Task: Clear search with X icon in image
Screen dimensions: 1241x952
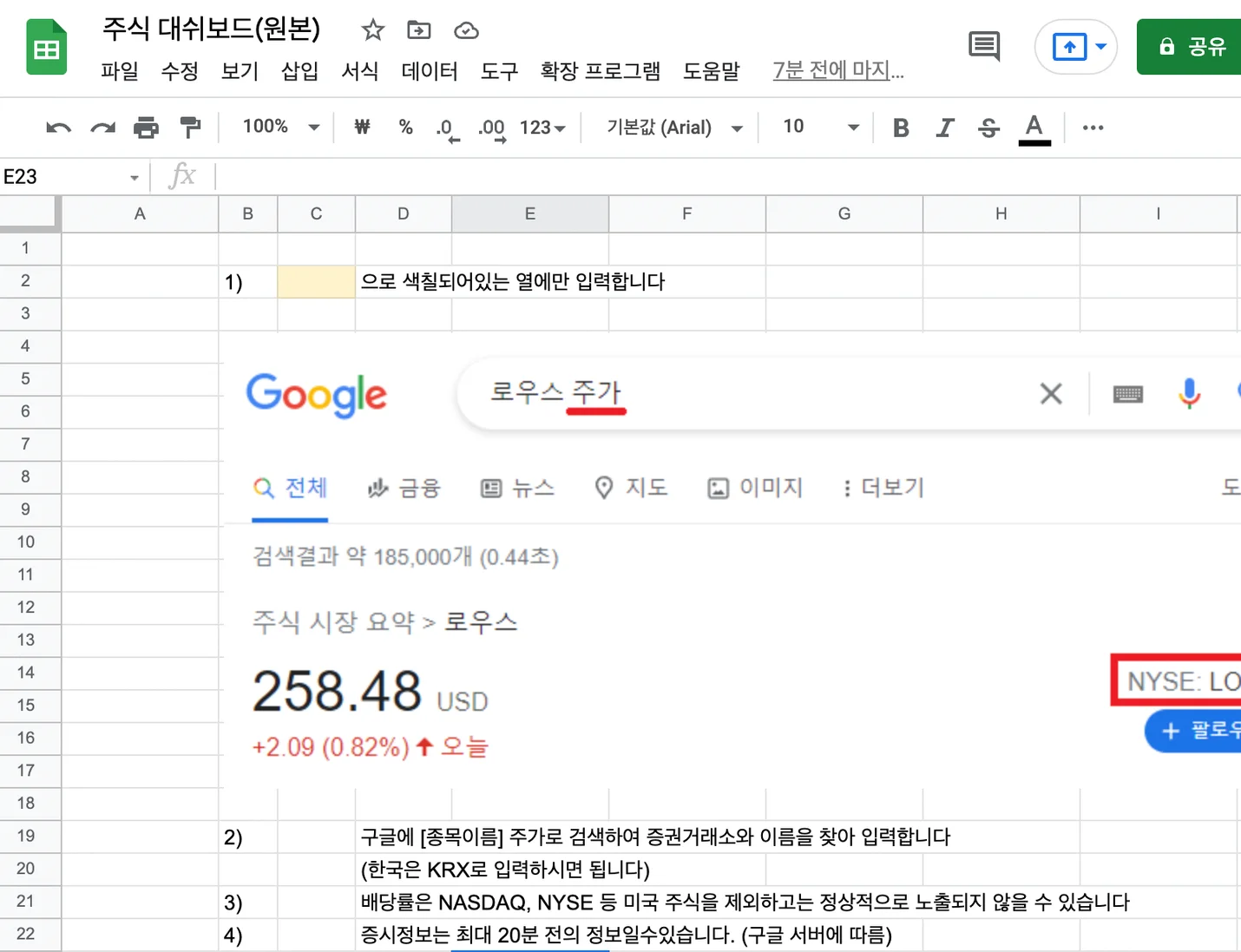Action: pyautogui.click(x=1051, y=394)
